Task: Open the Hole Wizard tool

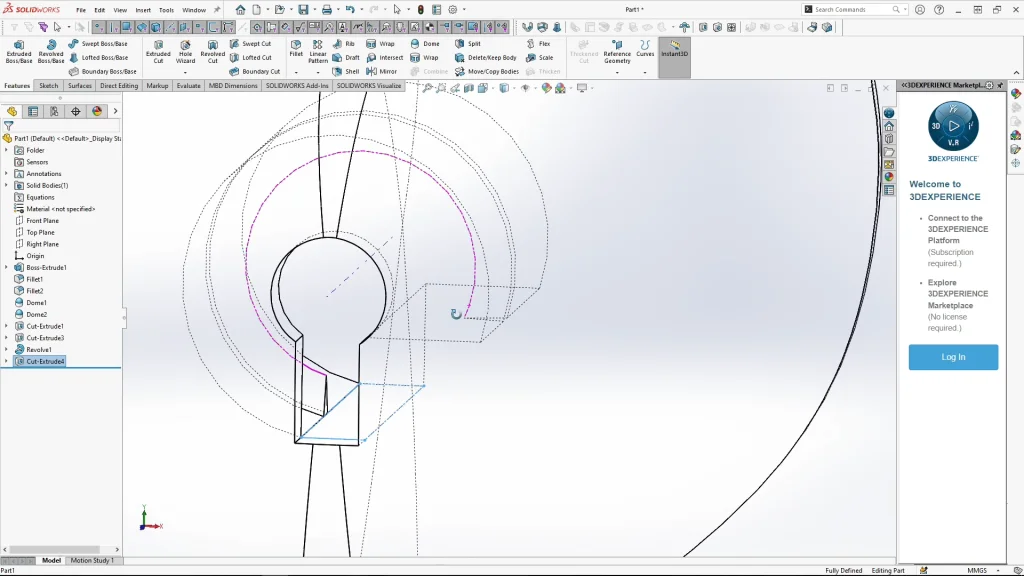Action: (x=185, y=52)
